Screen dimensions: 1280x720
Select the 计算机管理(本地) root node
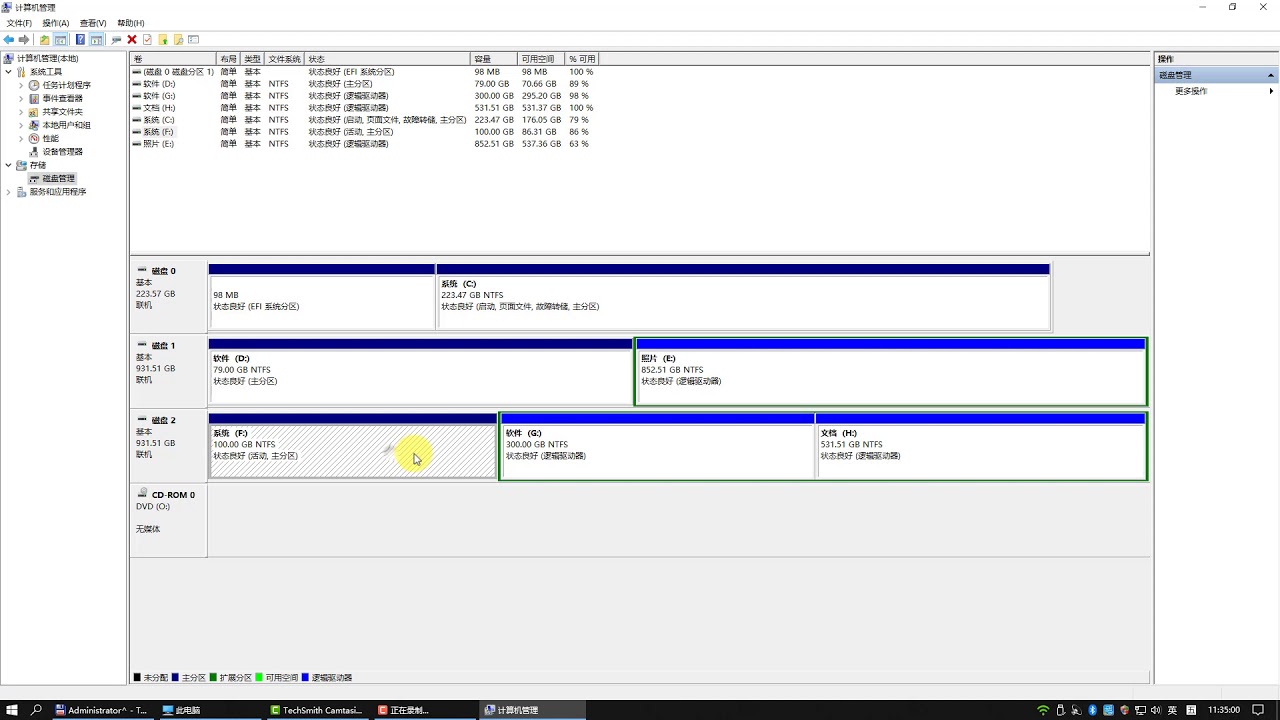click(47, 59)
